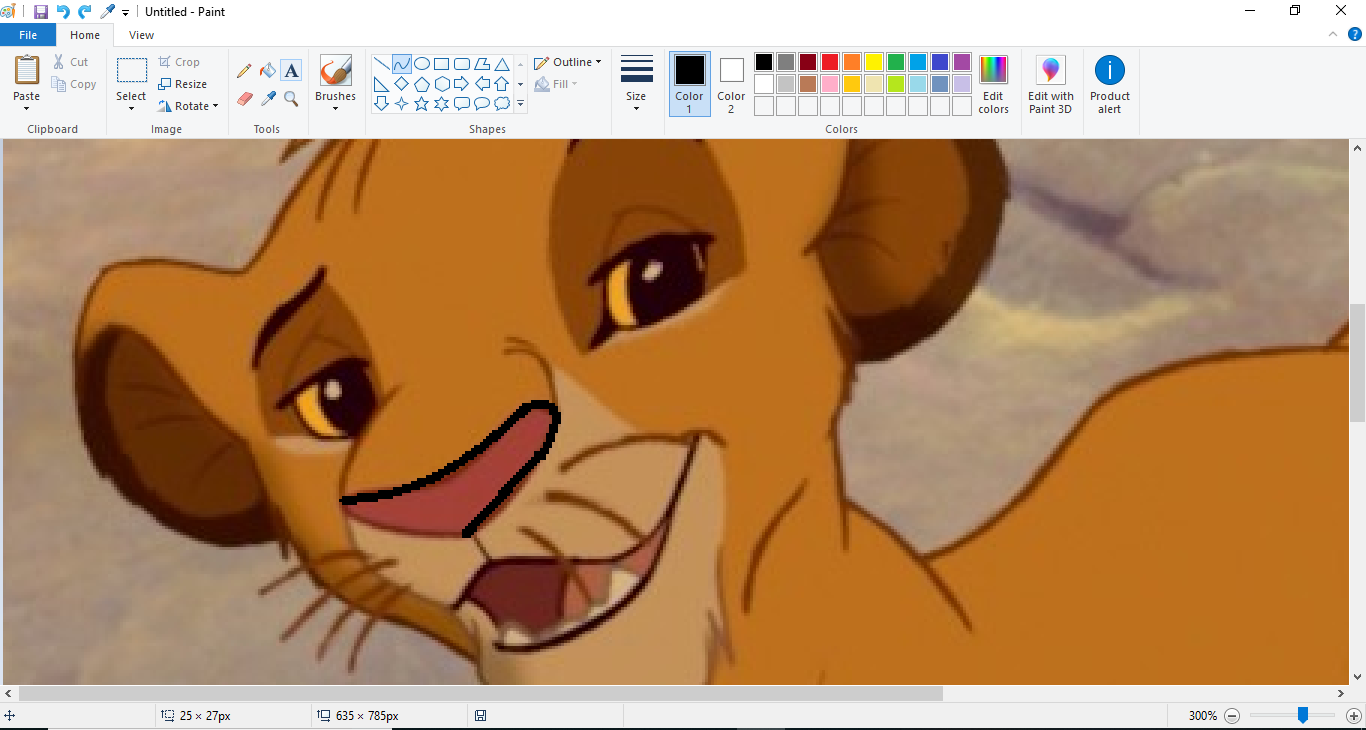Choose the white color swatch
1366x730 pixels.
(x=764, y=84)
